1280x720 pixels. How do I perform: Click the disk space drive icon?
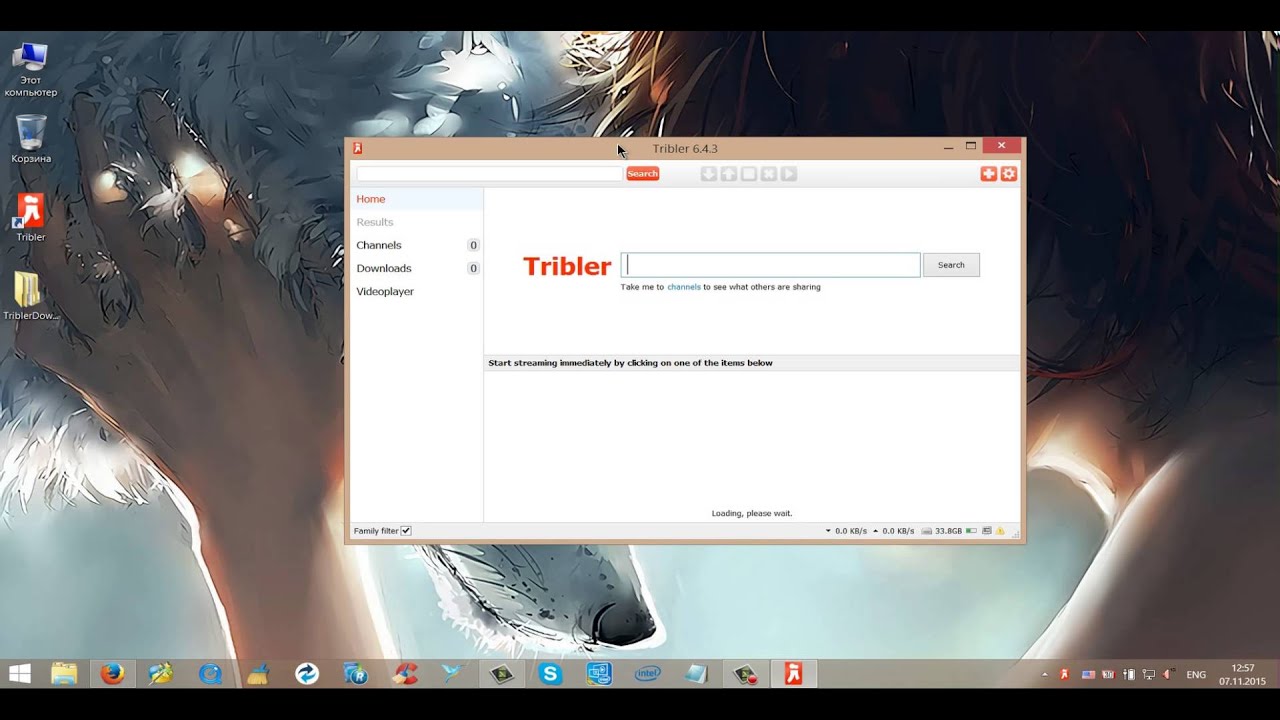click(x=926, y=531)
